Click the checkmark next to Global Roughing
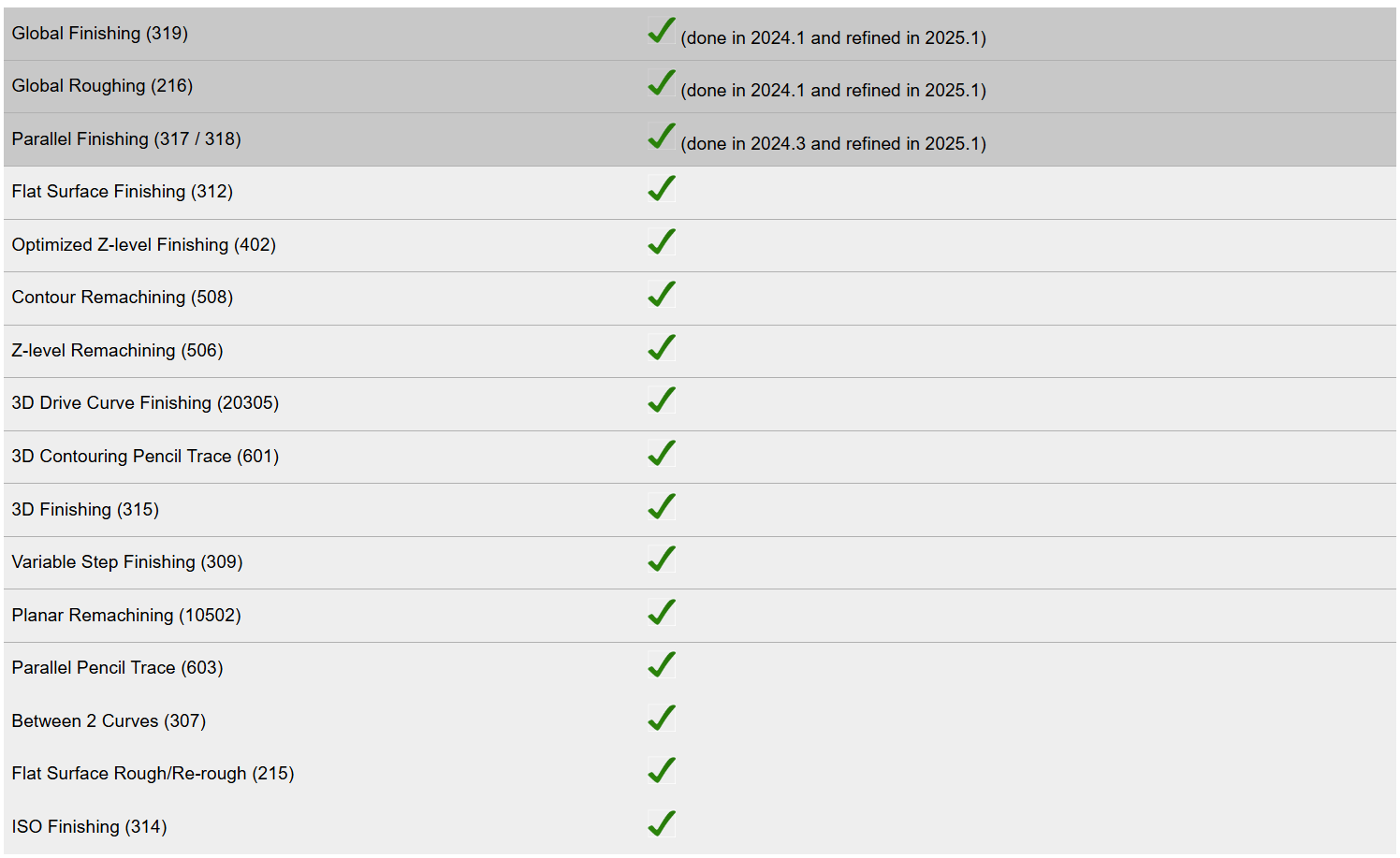The width and height of the screenshot is (1400, 858). (662, 83)
